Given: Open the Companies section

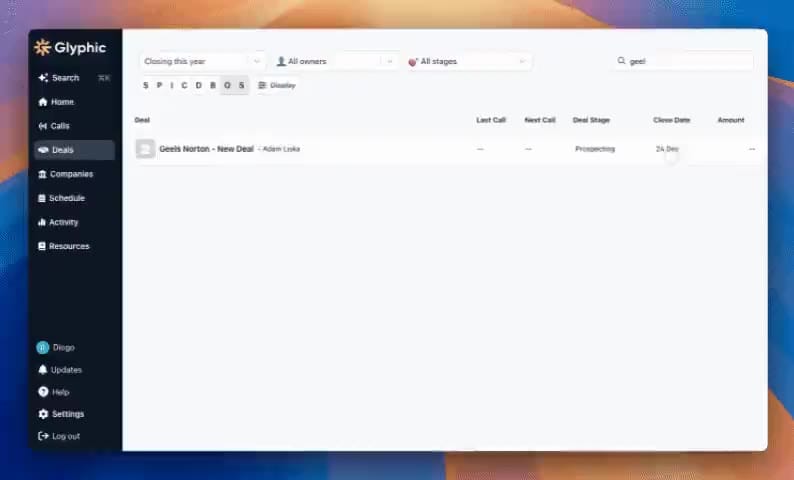Looking at the screenshot, I should (74, 174).
